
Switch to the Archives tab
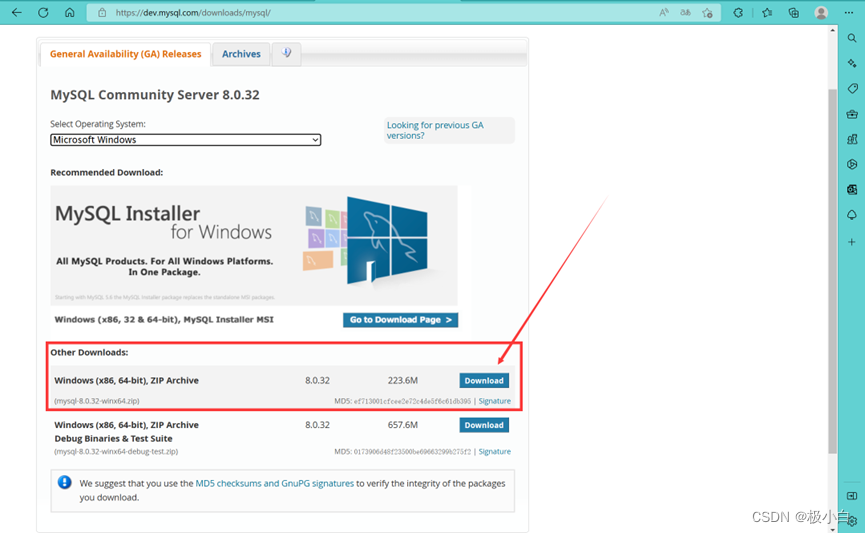tap(241, 54)
